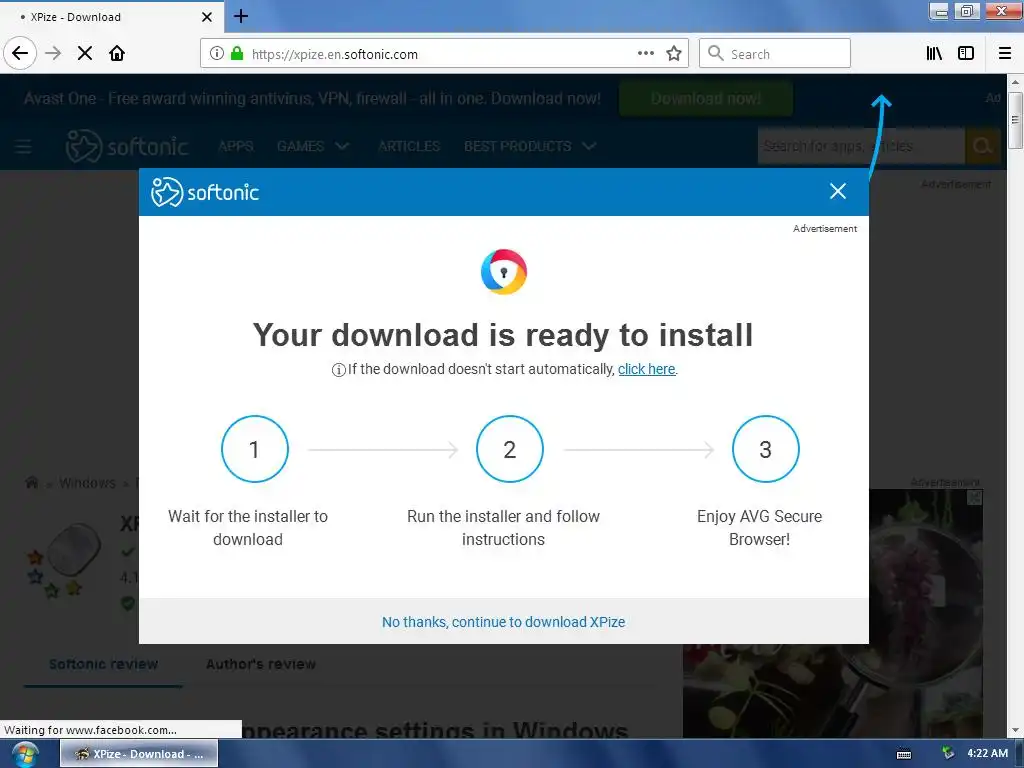Open the Windows Start menu
1024x768 pixels.
point(25,754)
